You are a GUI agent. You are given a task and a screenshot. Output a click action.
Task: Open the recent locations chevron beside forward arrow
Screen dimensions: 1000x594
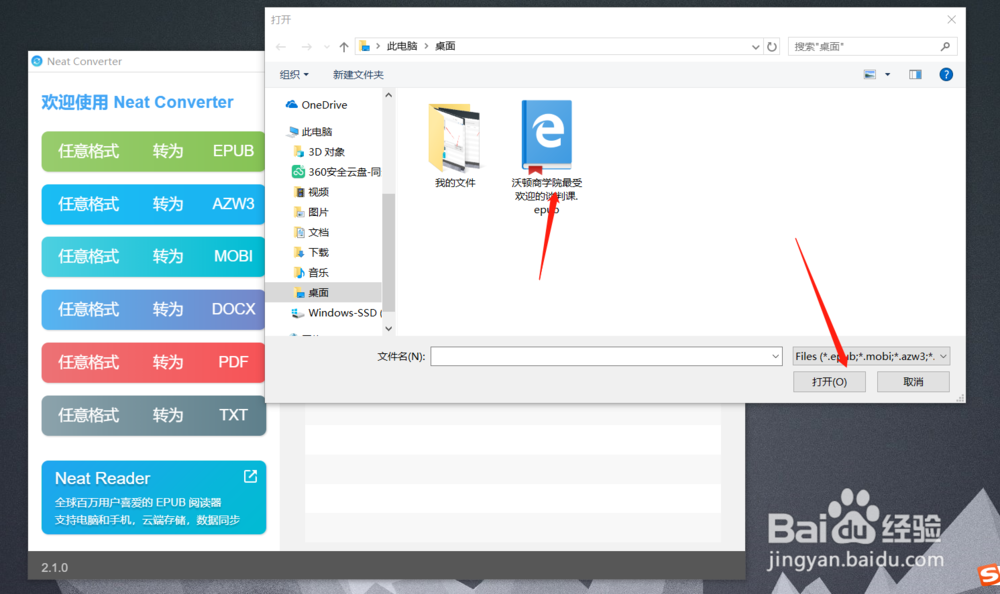(x=327, y=47)
